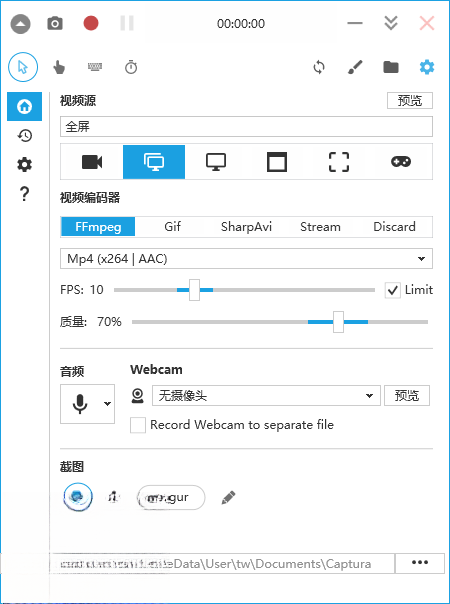Screen dimensions: 450x604
Task: Enable Record Webcam to separate file
Action: point(138,425)
